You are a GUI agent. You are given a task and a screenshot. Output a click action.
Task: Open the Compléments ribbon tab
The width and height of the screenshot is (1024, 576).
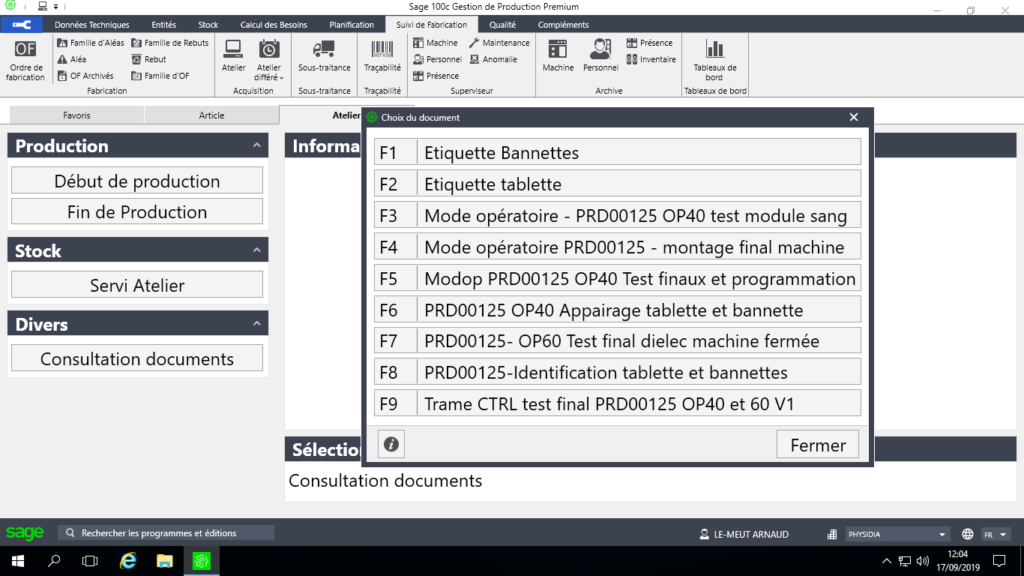pos(563,25)
